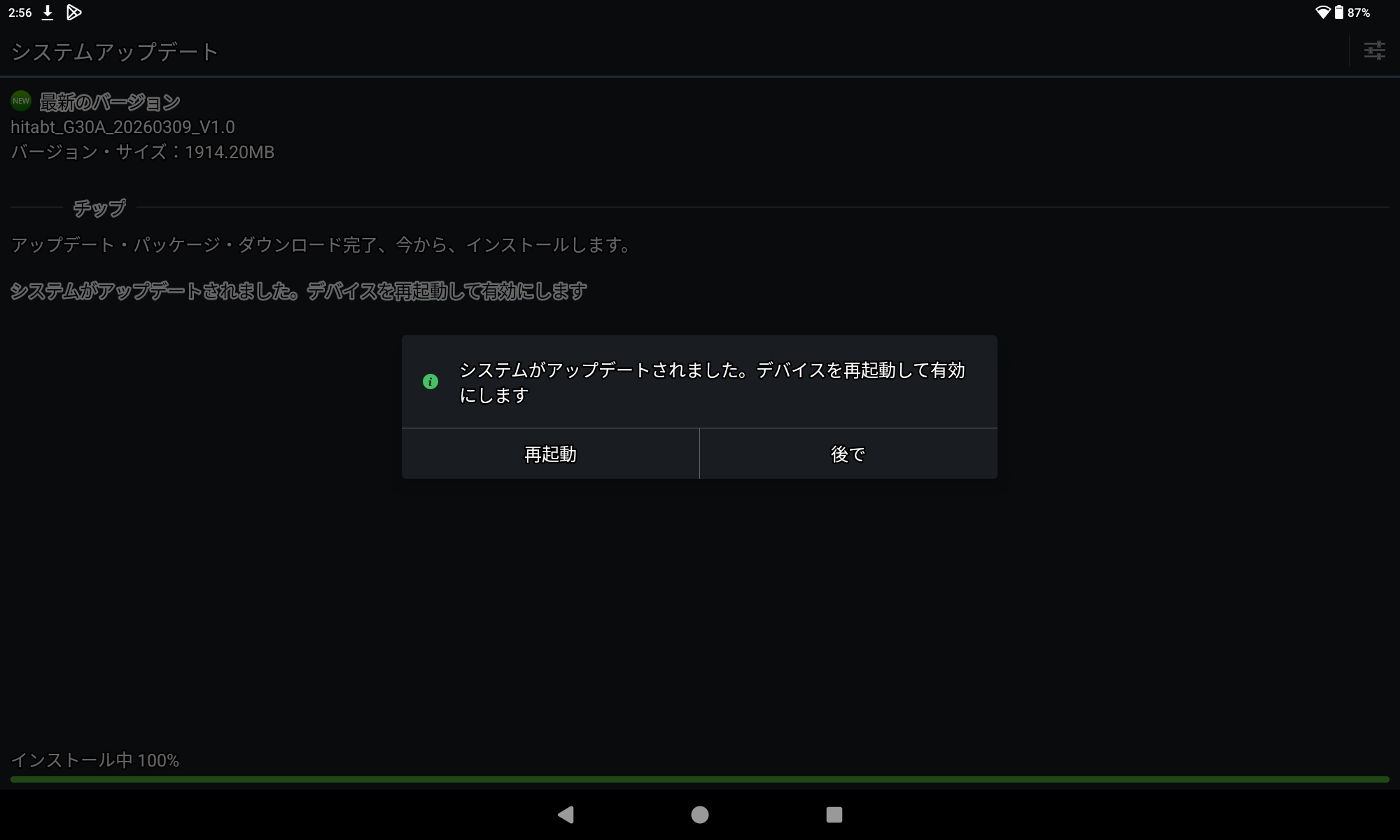Tap the battery 87% indicator
The height and width of the screenshot is (840, 1400).
point(1352,13)
